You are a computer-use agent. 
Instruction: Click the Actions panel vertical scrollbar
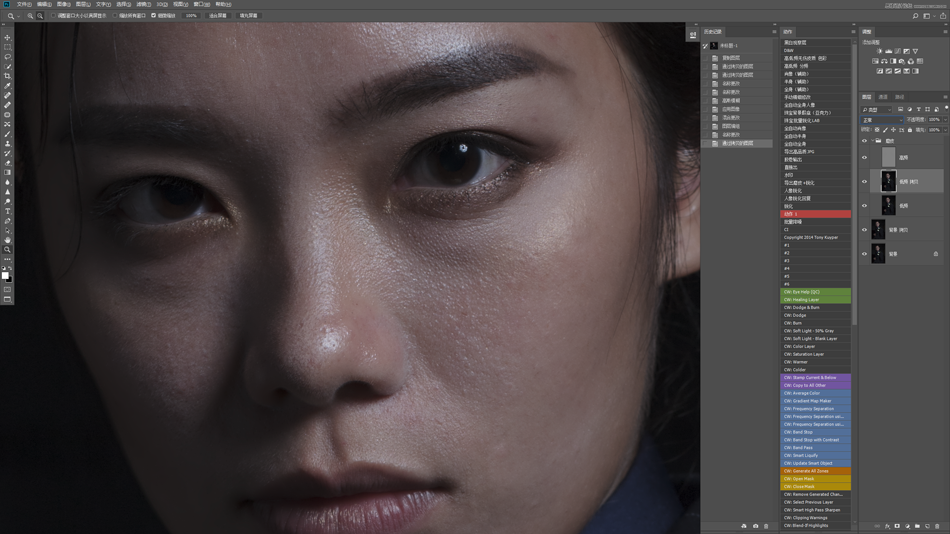854,182
